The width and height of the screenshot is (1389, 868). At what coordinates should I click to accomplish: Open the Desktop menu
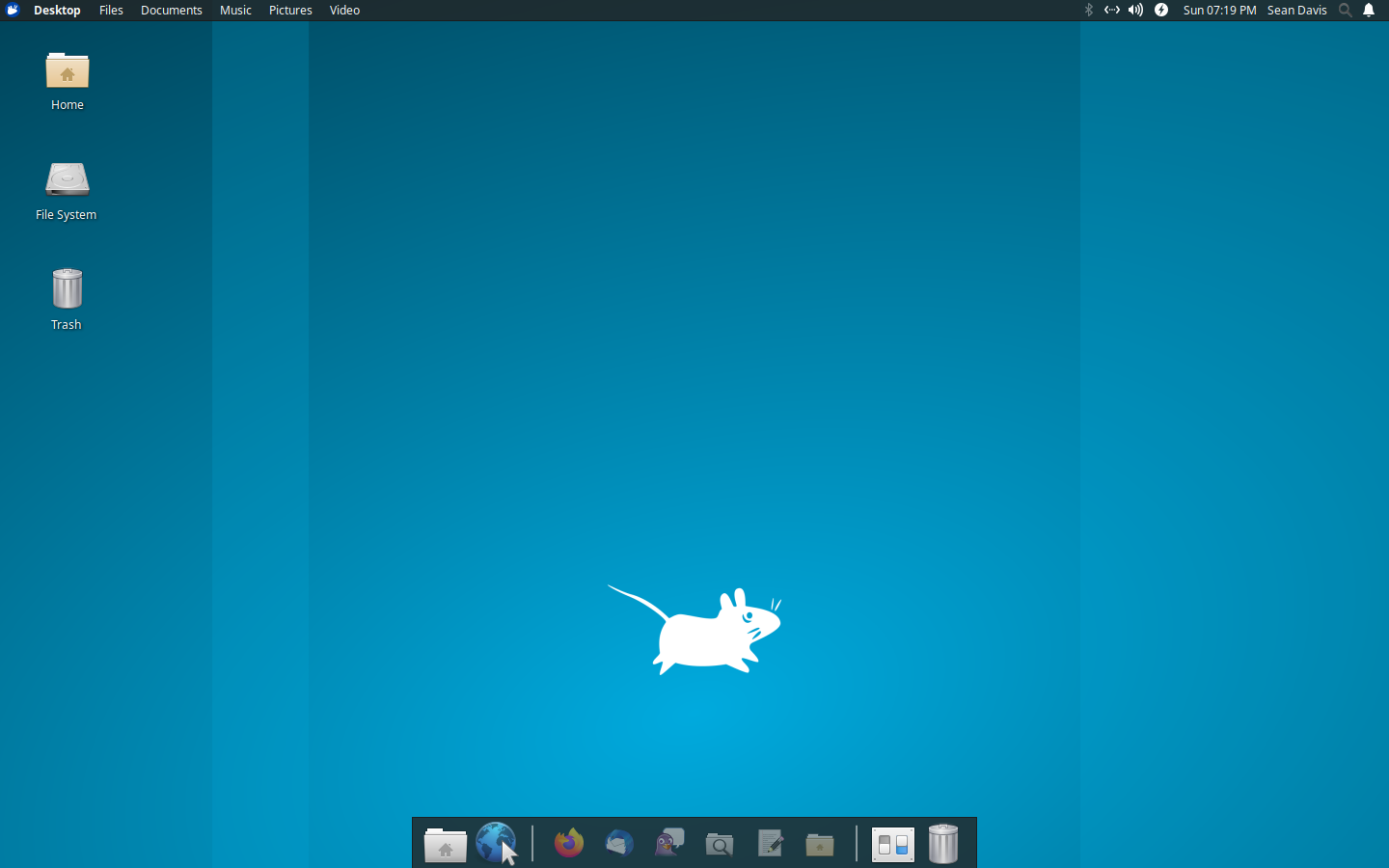(57, 10)
